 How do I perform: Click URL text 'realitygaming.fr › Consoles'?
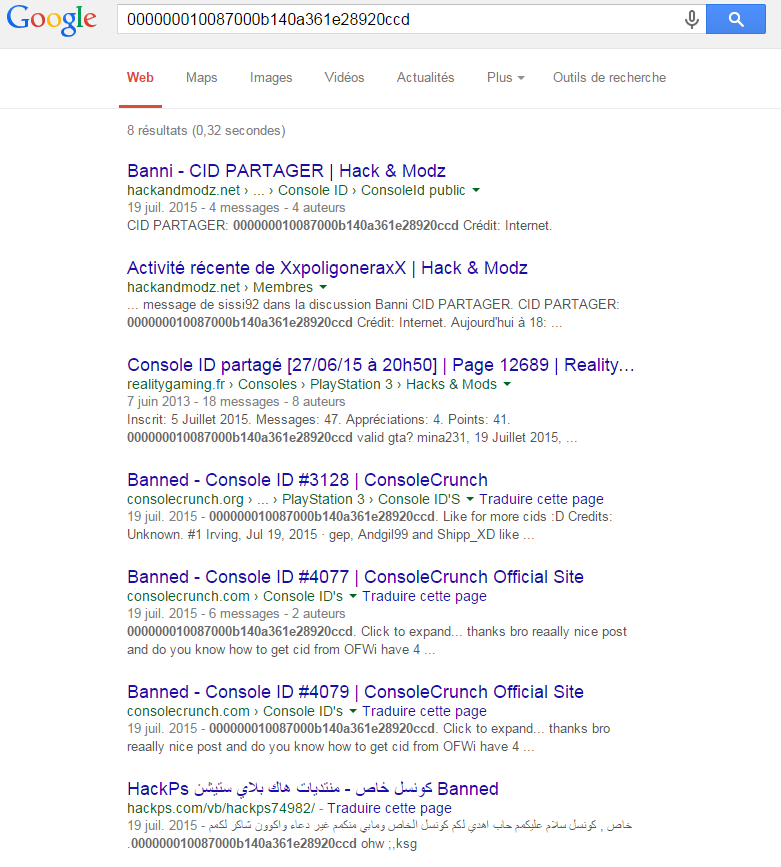coord(212,384)
